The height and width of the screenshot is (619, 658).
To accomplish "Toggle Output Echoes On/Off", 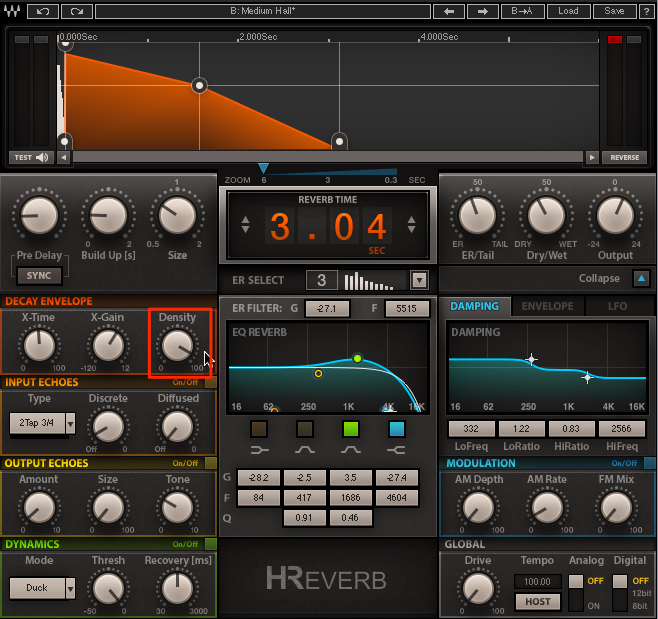I will [x=211, y=463].
